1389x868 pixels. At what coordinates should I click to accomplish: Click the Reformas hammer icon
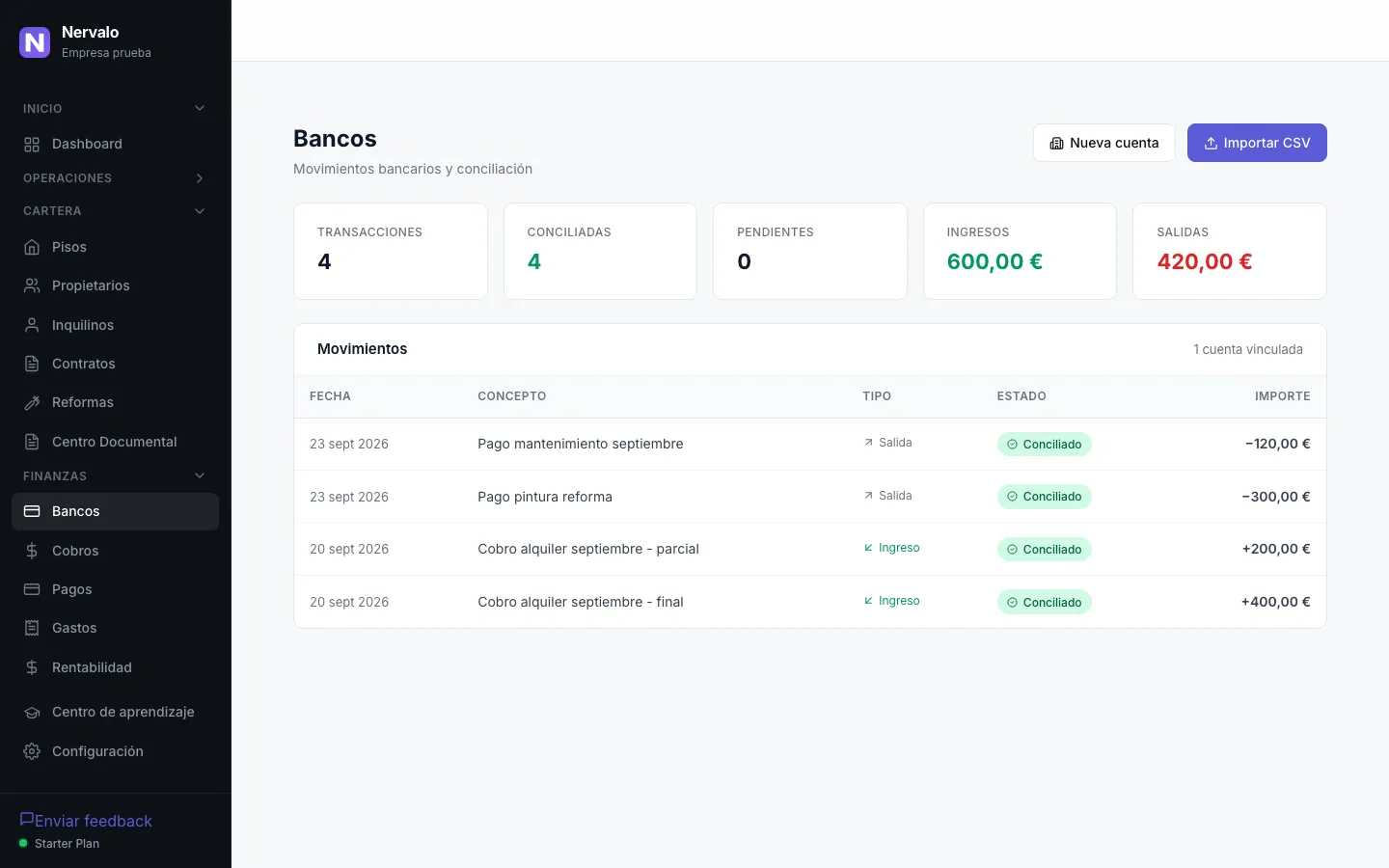[x=32, y=402]
